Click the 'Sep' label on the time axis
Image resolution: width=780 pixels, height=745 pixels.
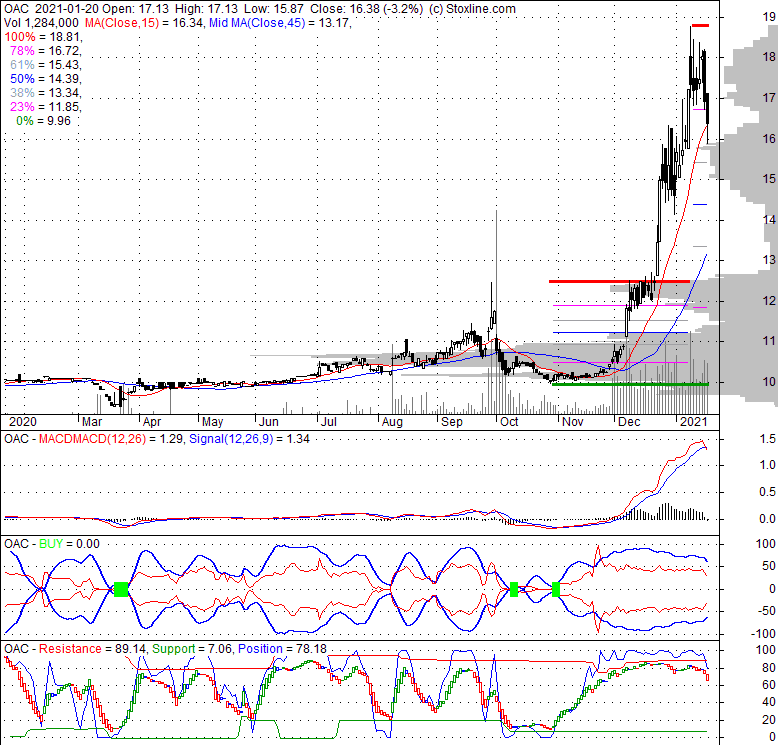tap(452, 422)
